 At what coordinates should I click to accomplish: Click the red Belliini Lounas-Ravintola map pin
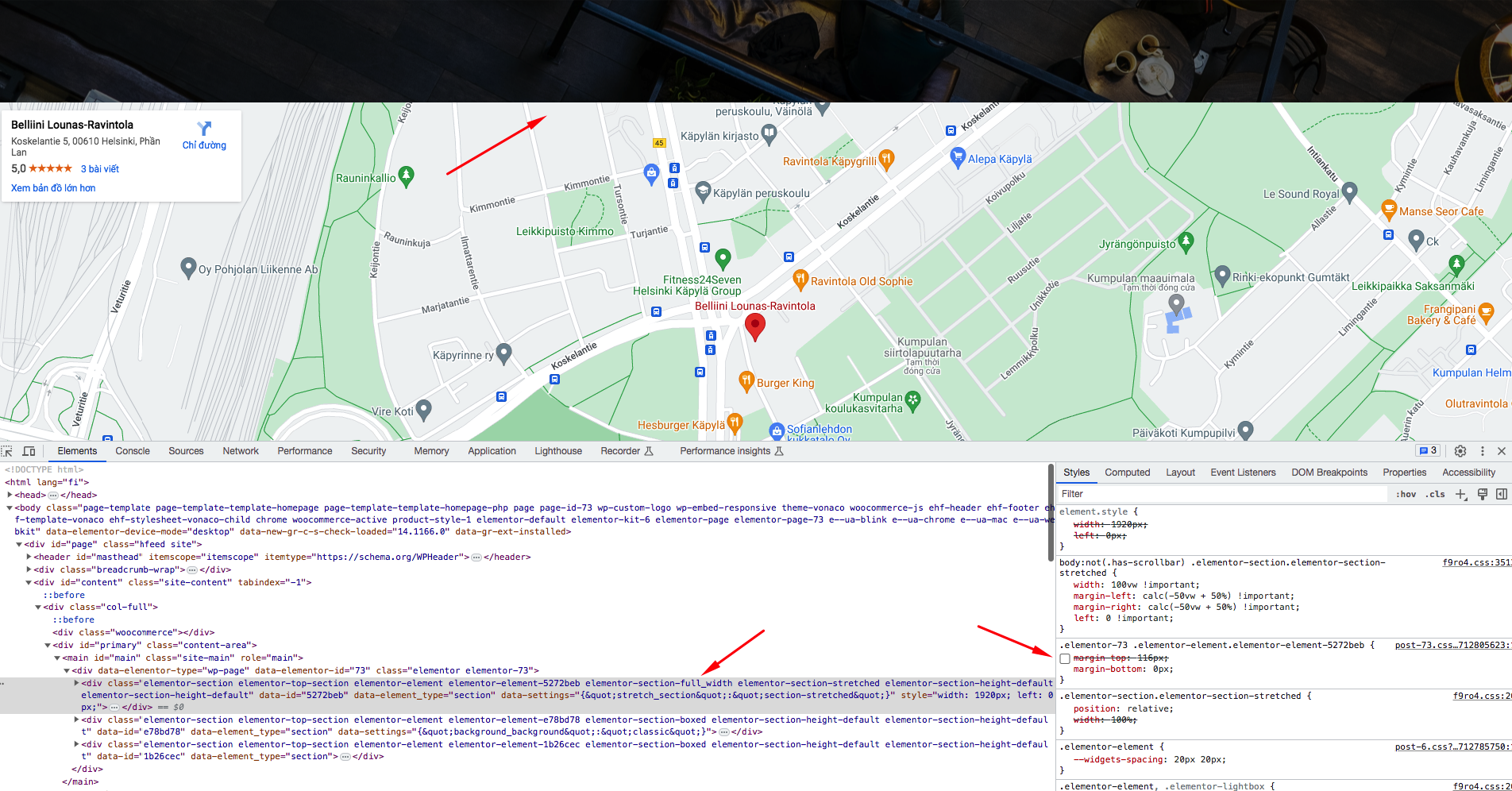click(x=755, y=326)
